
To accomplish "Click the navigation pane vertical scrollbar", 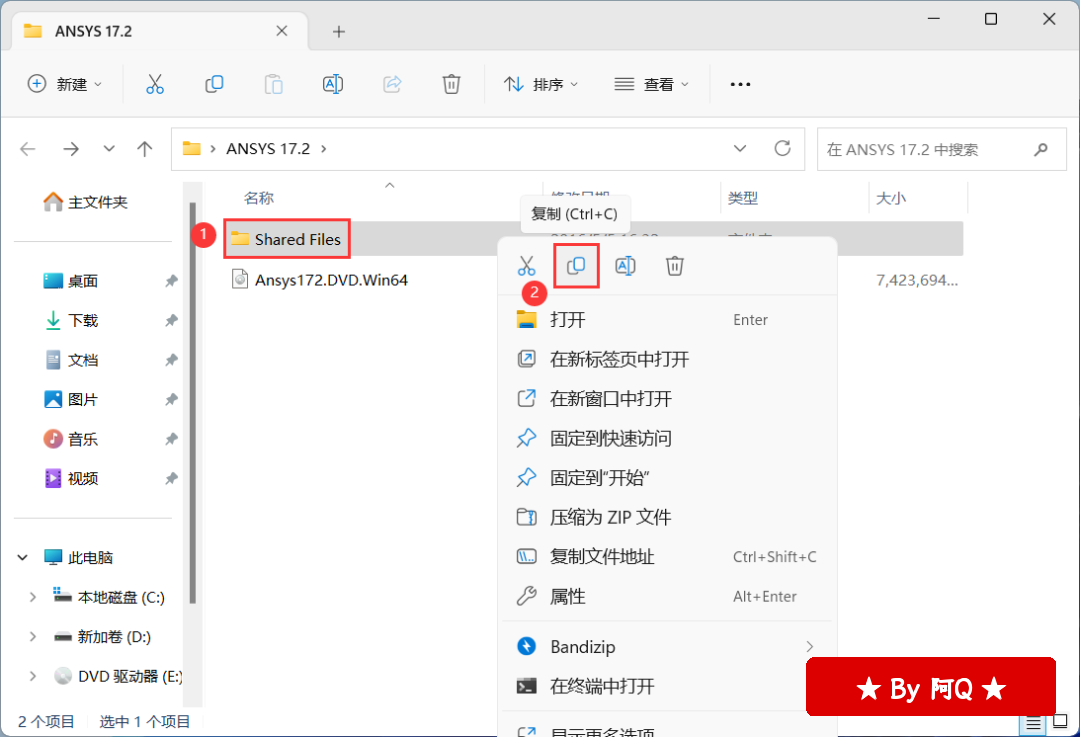I will [193, 403].
